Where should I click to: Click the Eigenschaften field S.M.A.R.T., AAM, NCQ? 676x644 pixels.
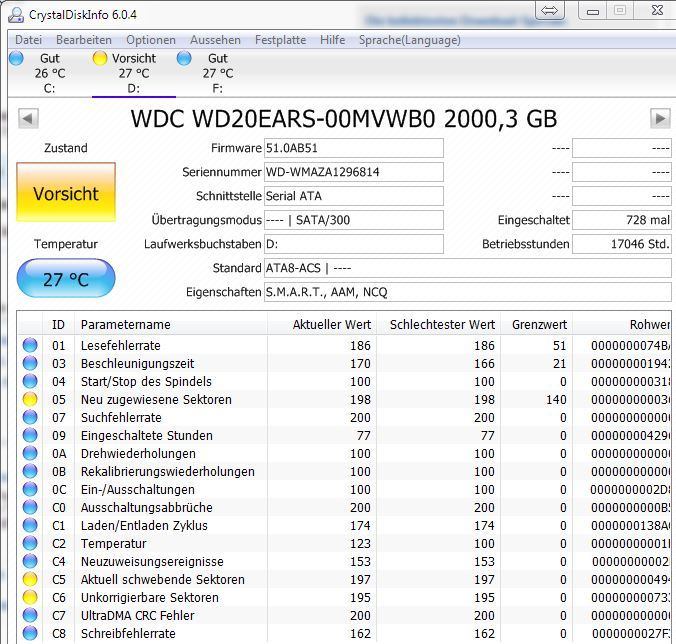467,292
